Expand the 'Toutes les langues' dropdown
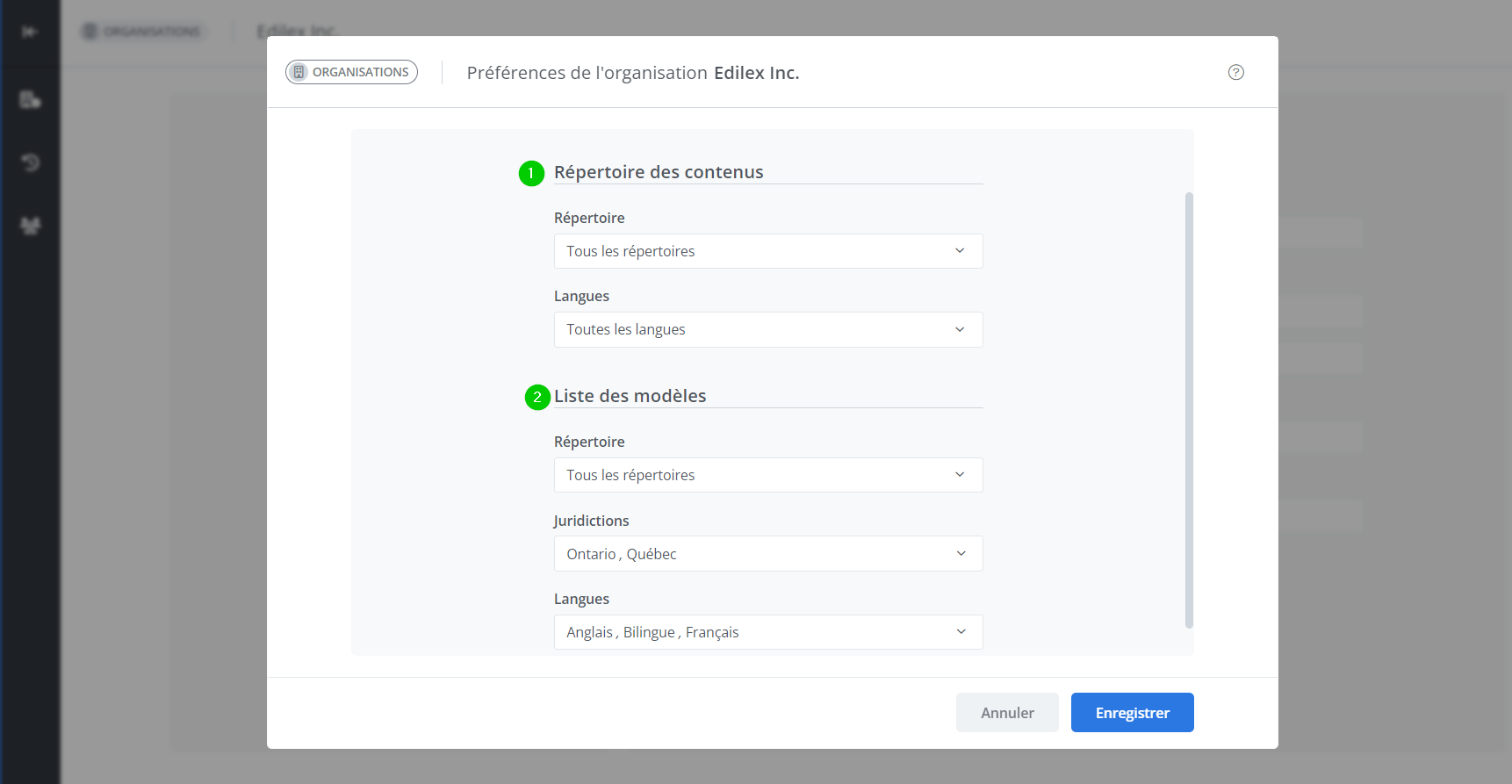This screenshot has height=784, width=1512. (x=767, y=330)
